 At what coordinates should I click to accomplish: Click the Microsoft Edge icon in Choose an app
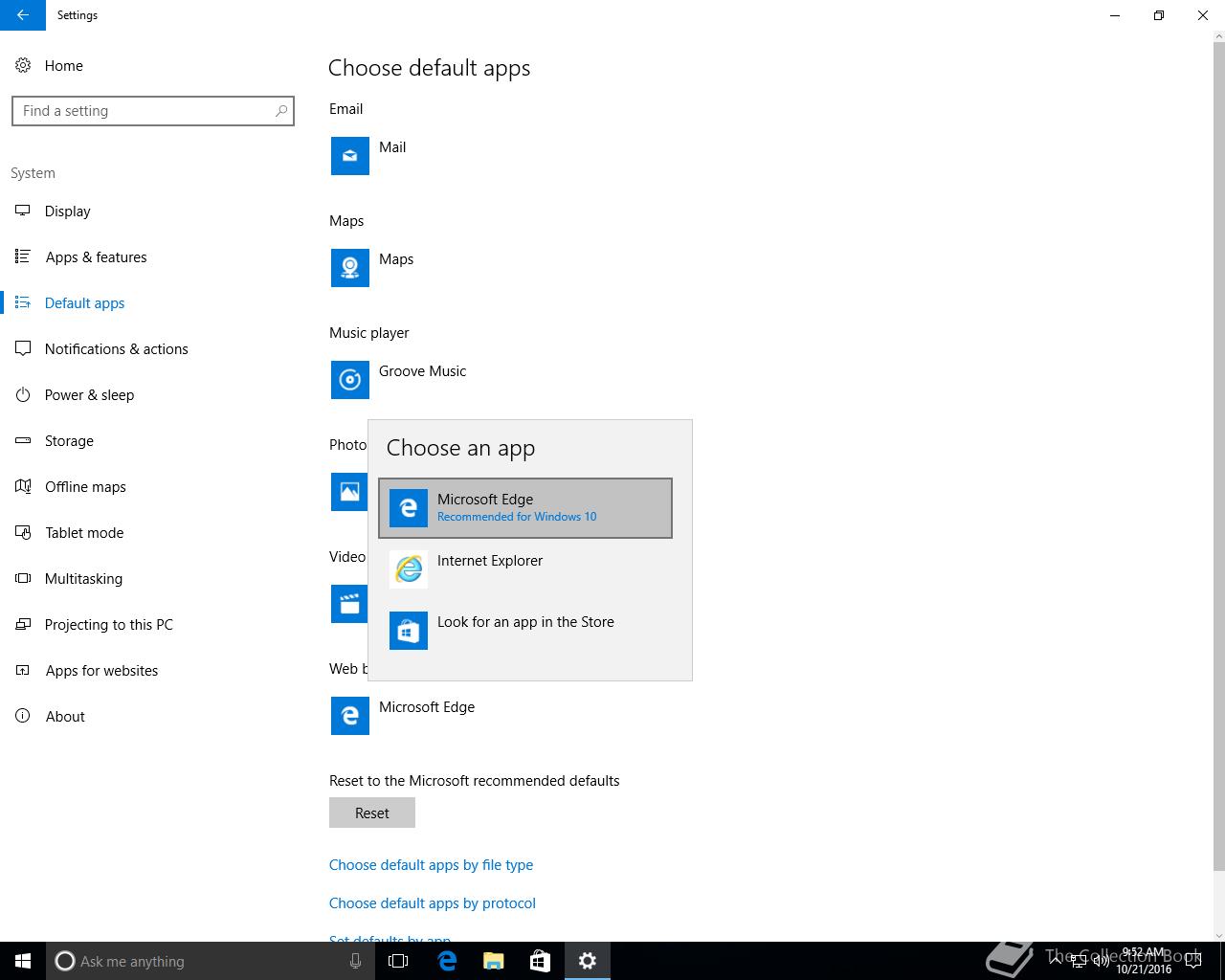click(409, 508)
